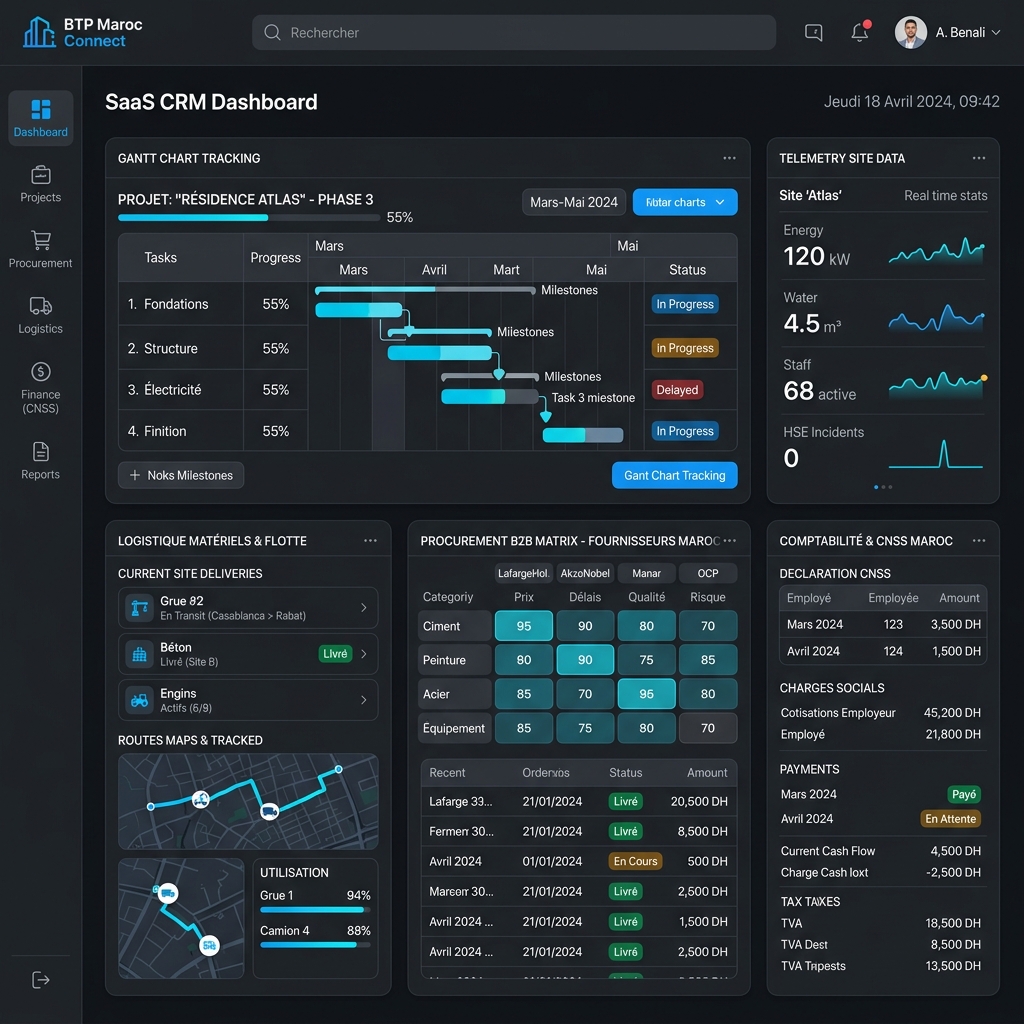
Task: Expand the A. Benali account menu chevron
Action: pos(996,33)
